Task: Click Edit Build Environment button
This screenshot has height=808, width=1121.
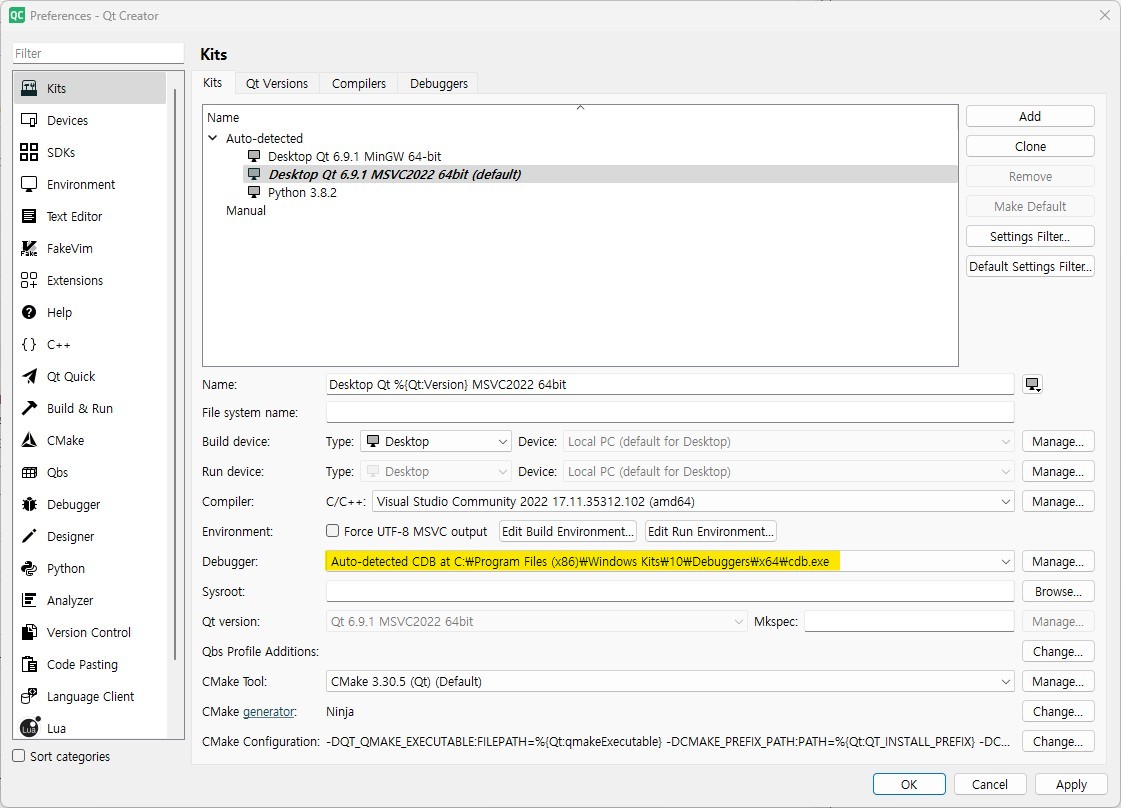Action: (568, 531)
